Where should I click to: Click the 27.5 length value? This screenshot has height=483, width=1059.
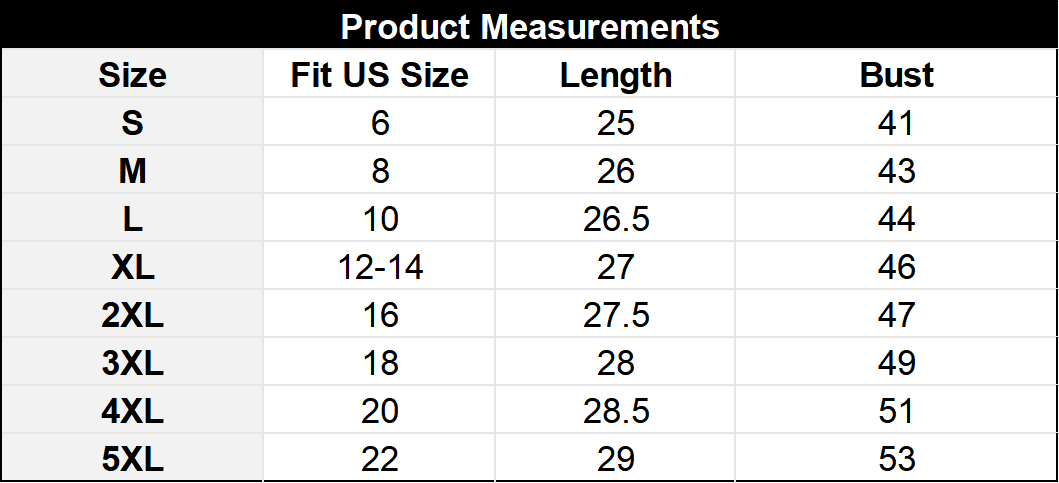click(615, 315)
